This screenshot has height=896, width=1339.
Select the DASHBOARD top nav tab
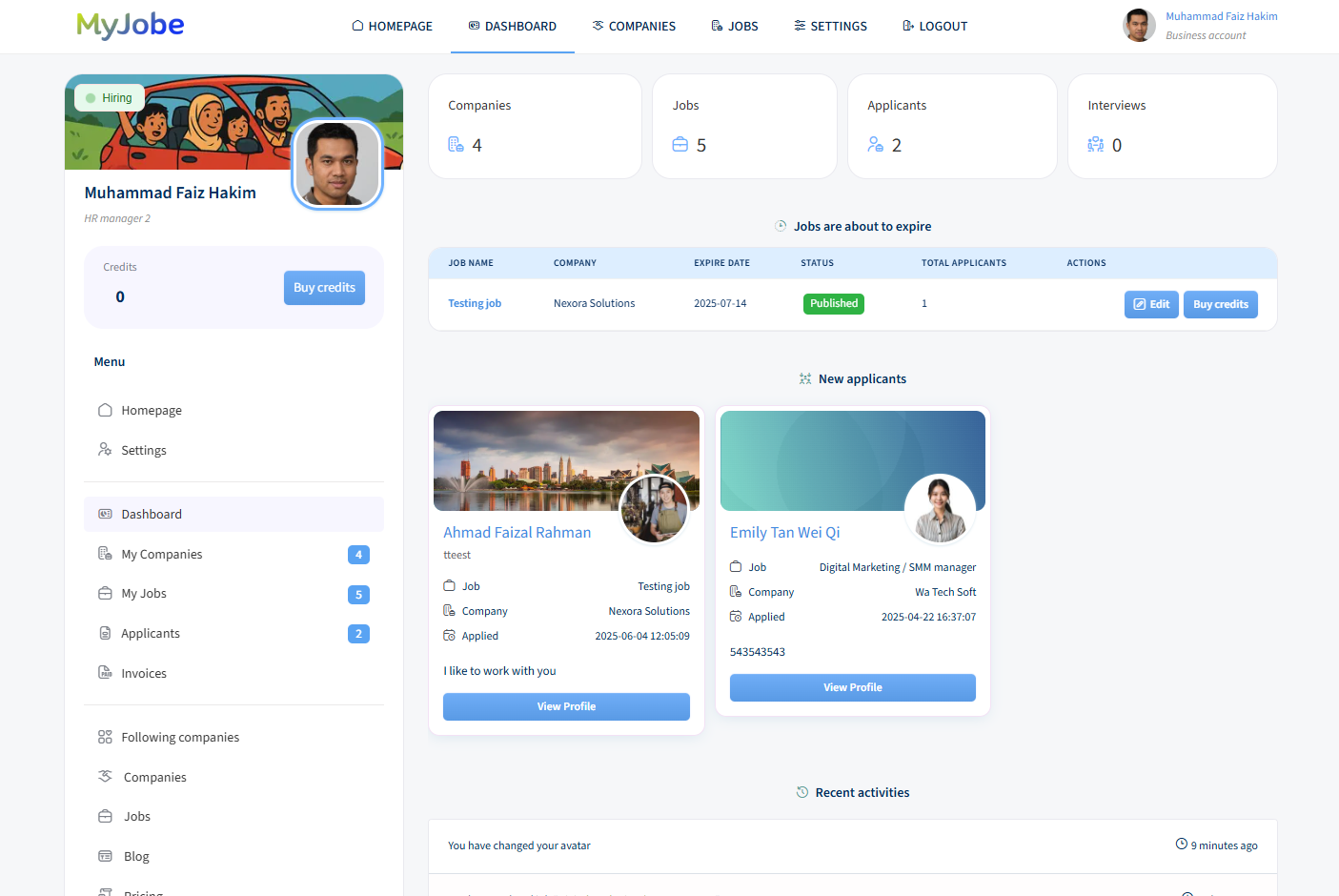[513, 26]
